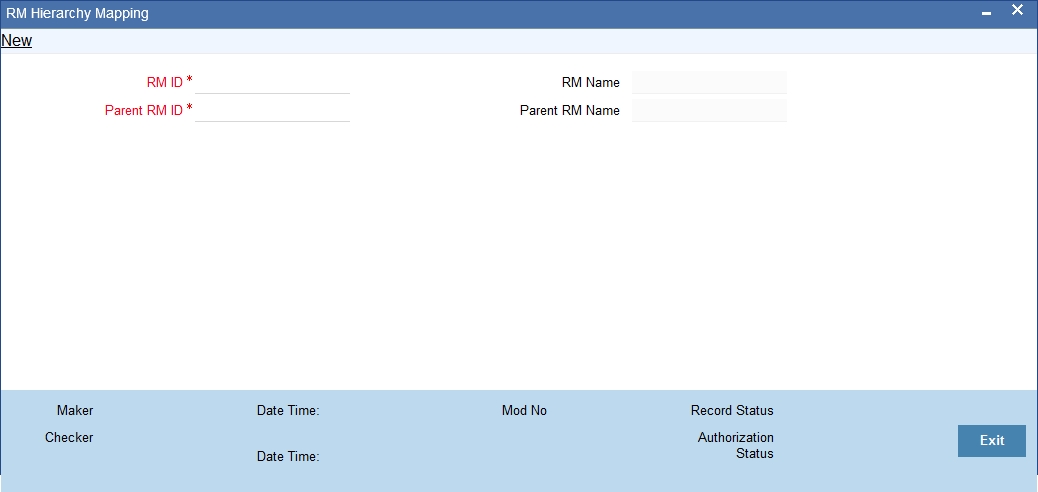Click the Checker "Date Time:" label
This screenshot has height=492, width=1038.
tap(288, 457)
